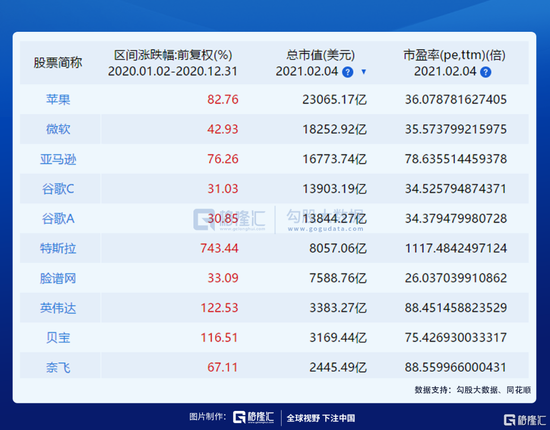This screenshot has width=550, height=430.
Task: Select the 76.26 gain cell for 亚马逊
Action: click(x=223, y=159)
